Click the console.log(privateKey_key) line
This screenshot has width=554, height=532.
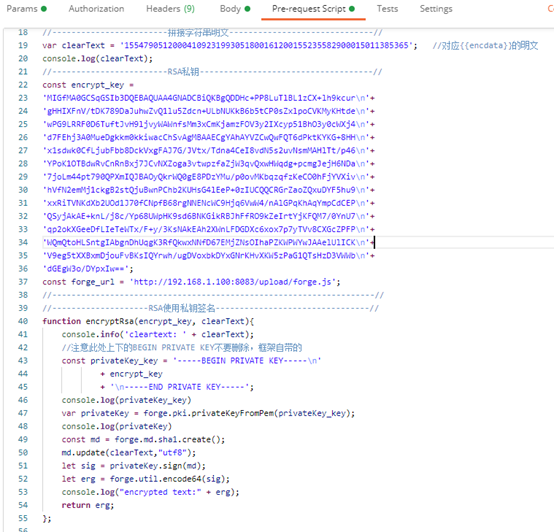pos(126,400)
